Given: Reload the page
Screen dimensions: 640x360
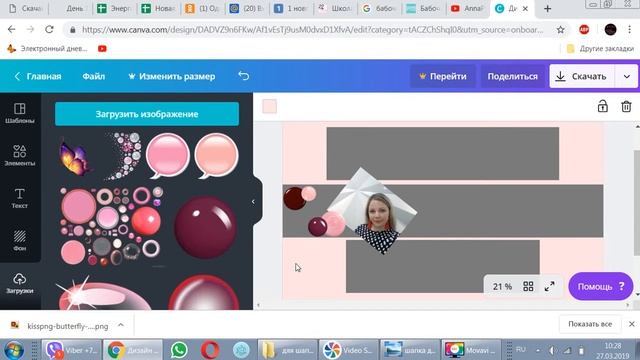Looking at the screenshot, I should click(x=49, y=29).
